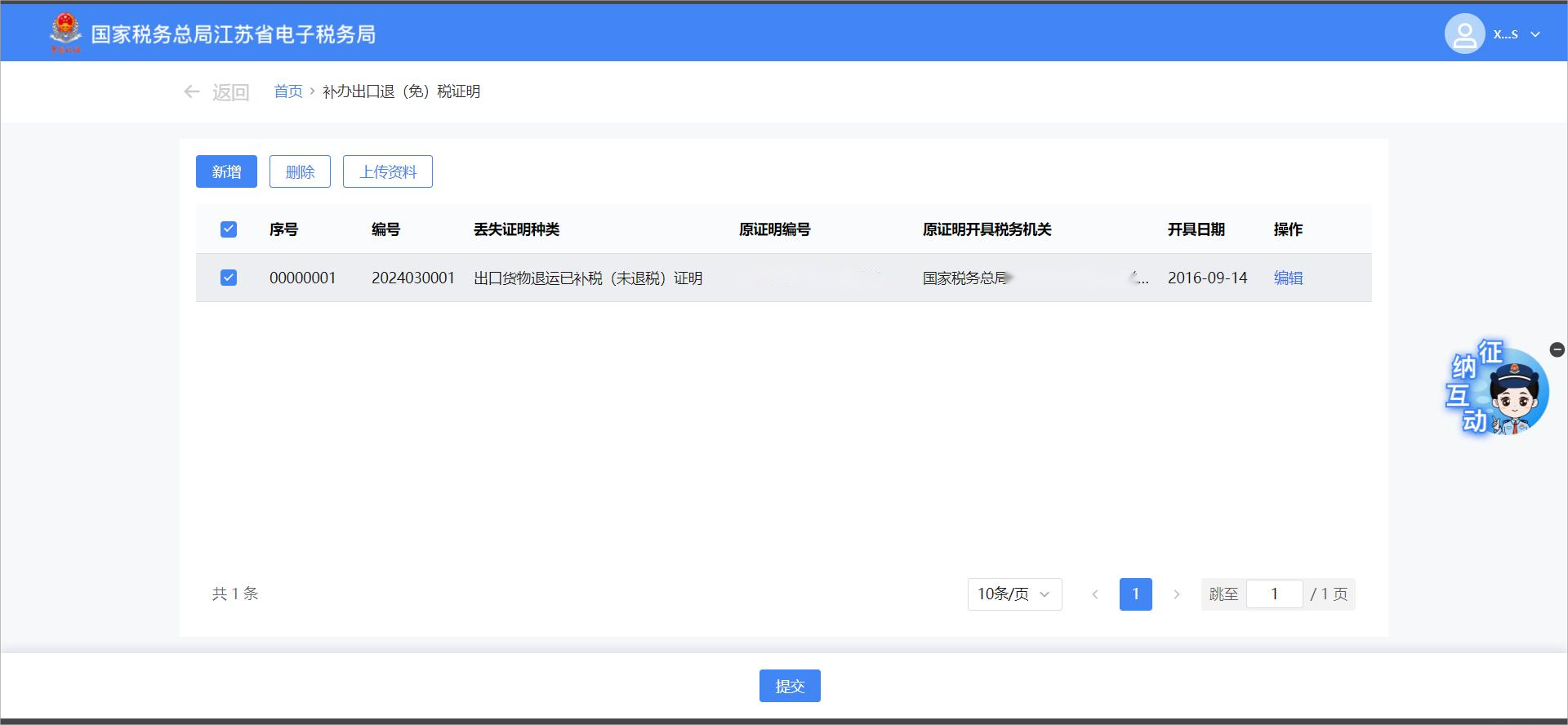Uncheck the row 00000001 checkbox
1568x725 pixels.
point(229,278)
